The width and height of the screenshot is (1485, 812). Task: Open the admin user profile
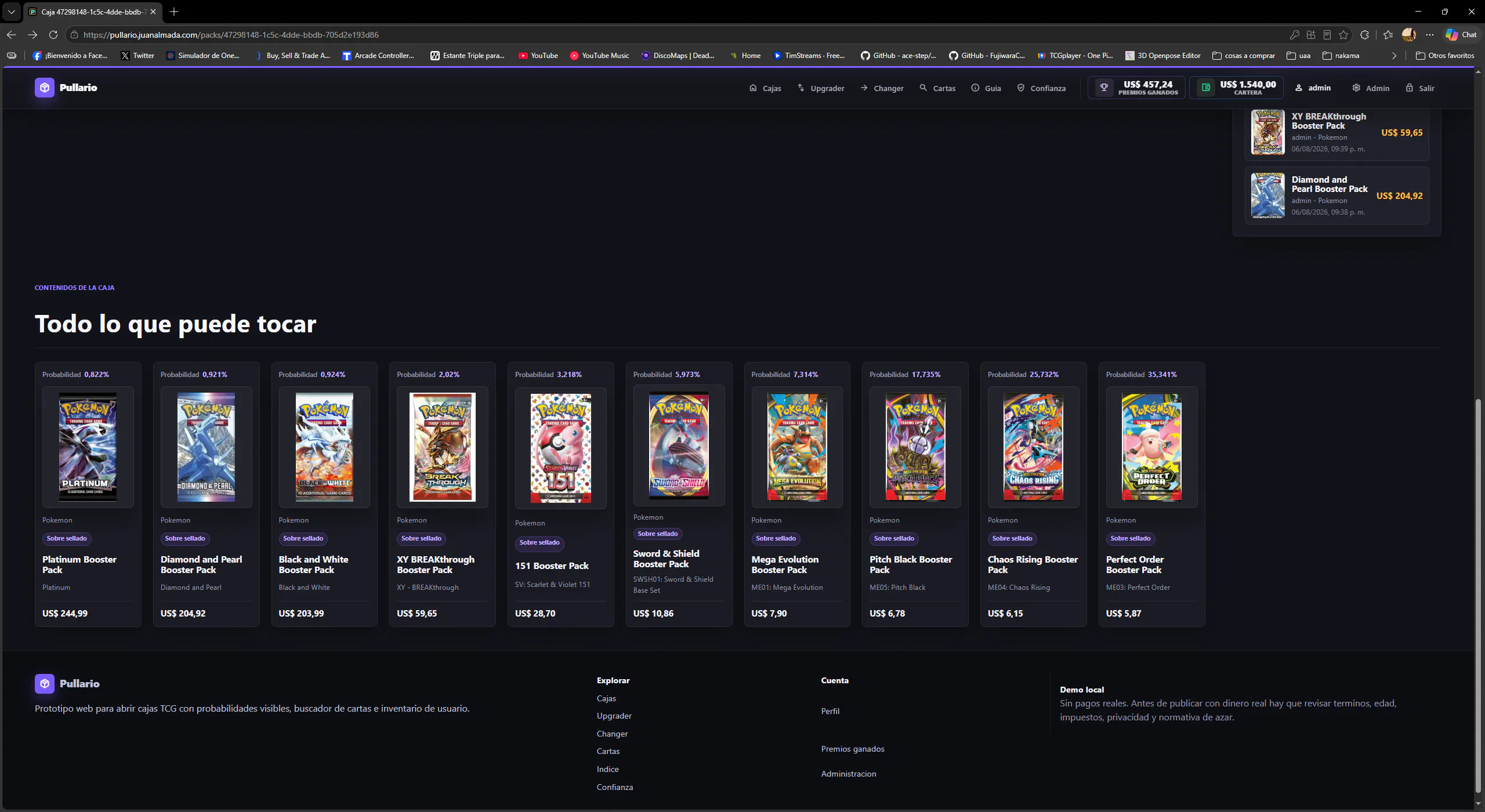point(1313,88)
